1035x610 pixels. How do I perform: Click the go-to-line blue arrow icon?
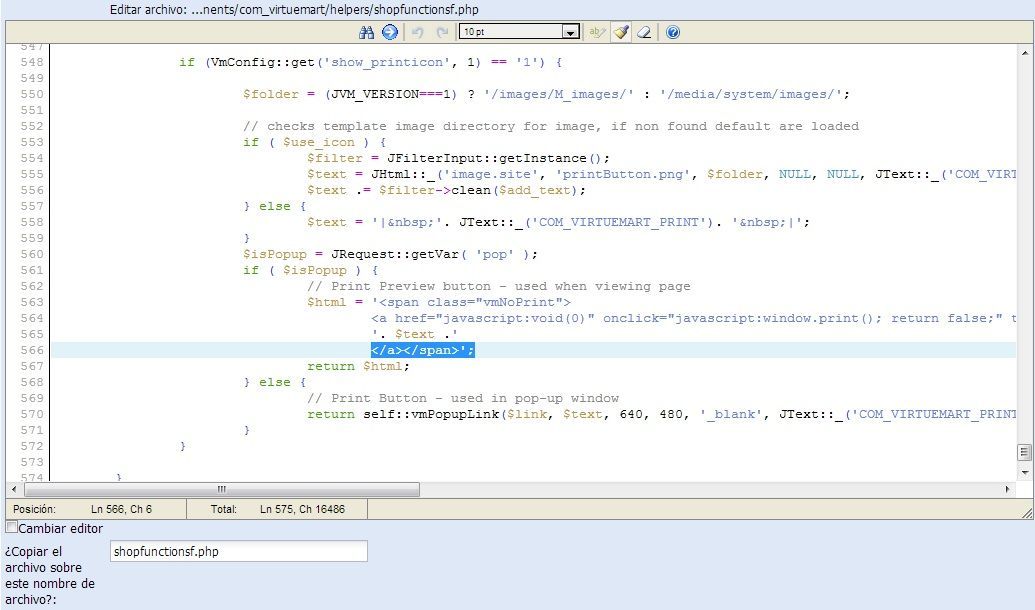click(x=390, y=32)
